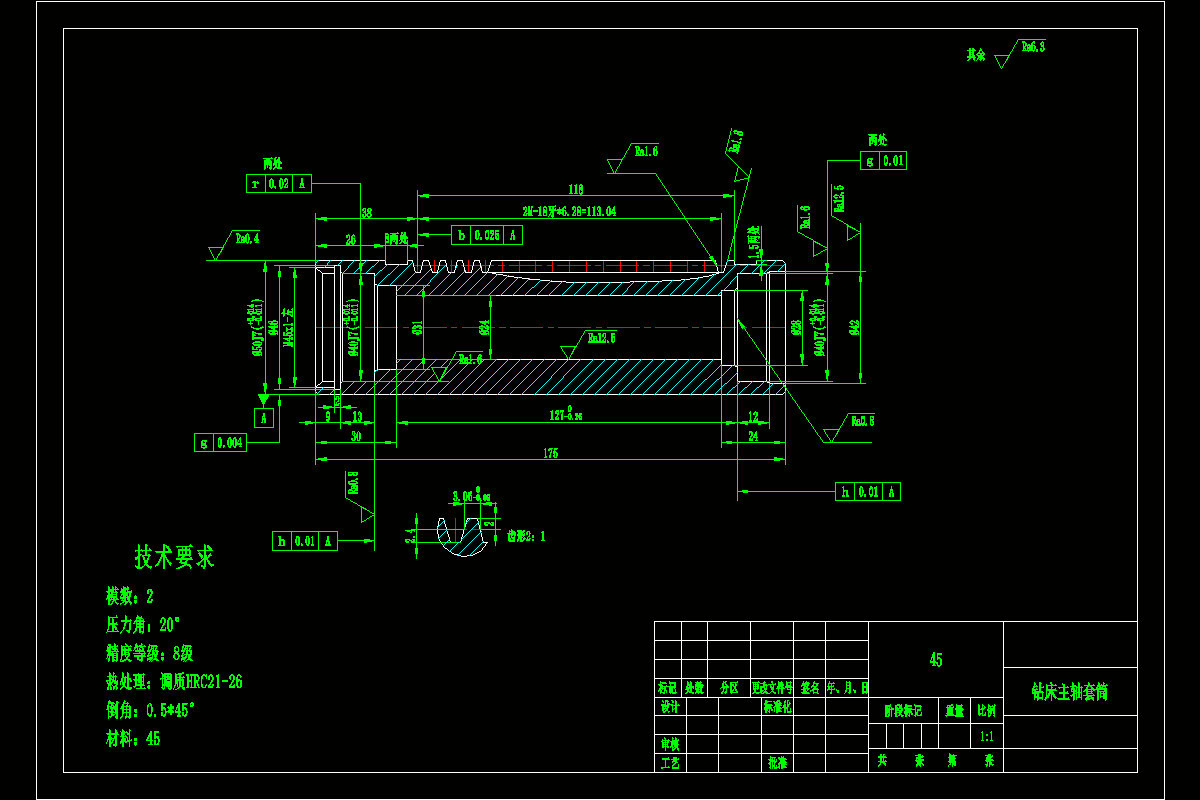Click the 比例 title block label

(x=987, y=711)
